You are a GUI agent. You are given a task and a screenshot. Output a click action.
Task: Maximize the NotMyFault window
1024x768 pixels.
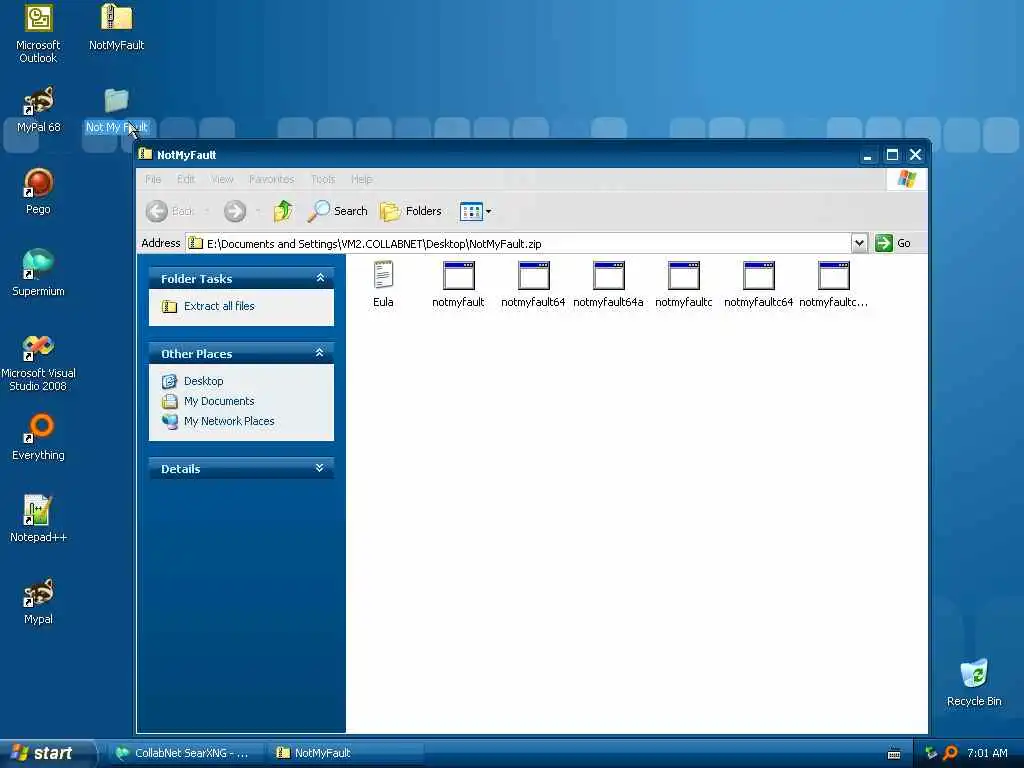tap(891, 155)
